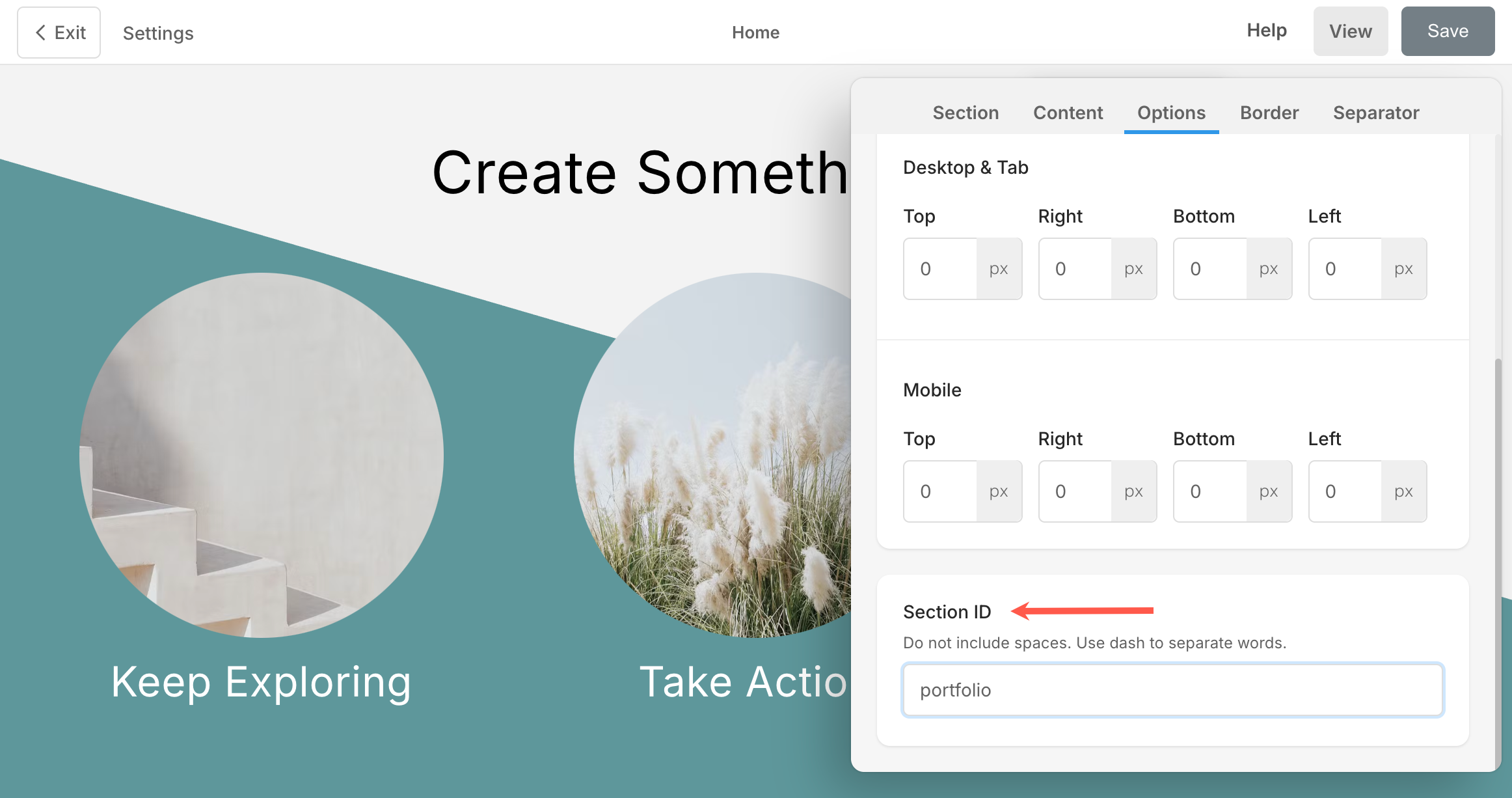Focus Desktop & Tab Bottom padding field
Image resolution: width=1512 pixels, height=798 pixels.
click(1210, 269)
